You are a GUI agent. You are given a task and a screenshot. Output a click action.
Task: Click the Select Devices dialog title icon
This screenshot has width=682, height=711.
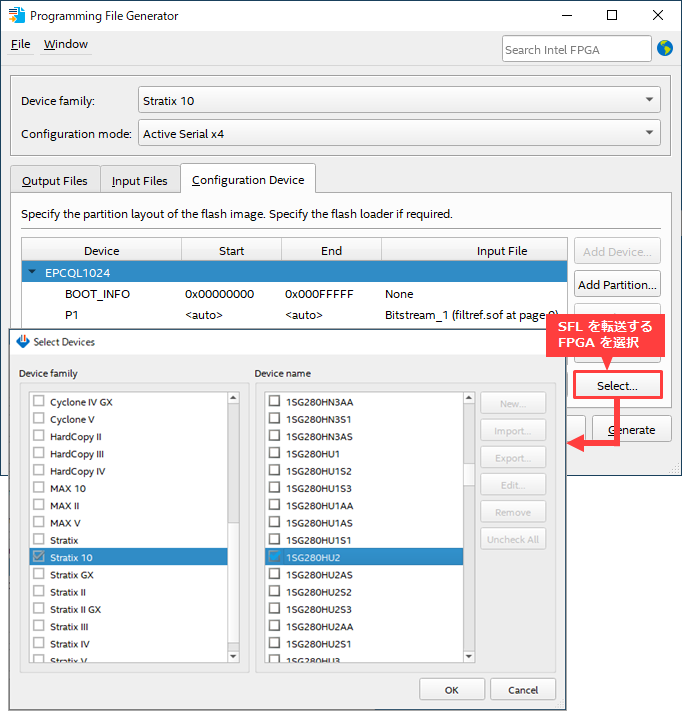(23, 342)
